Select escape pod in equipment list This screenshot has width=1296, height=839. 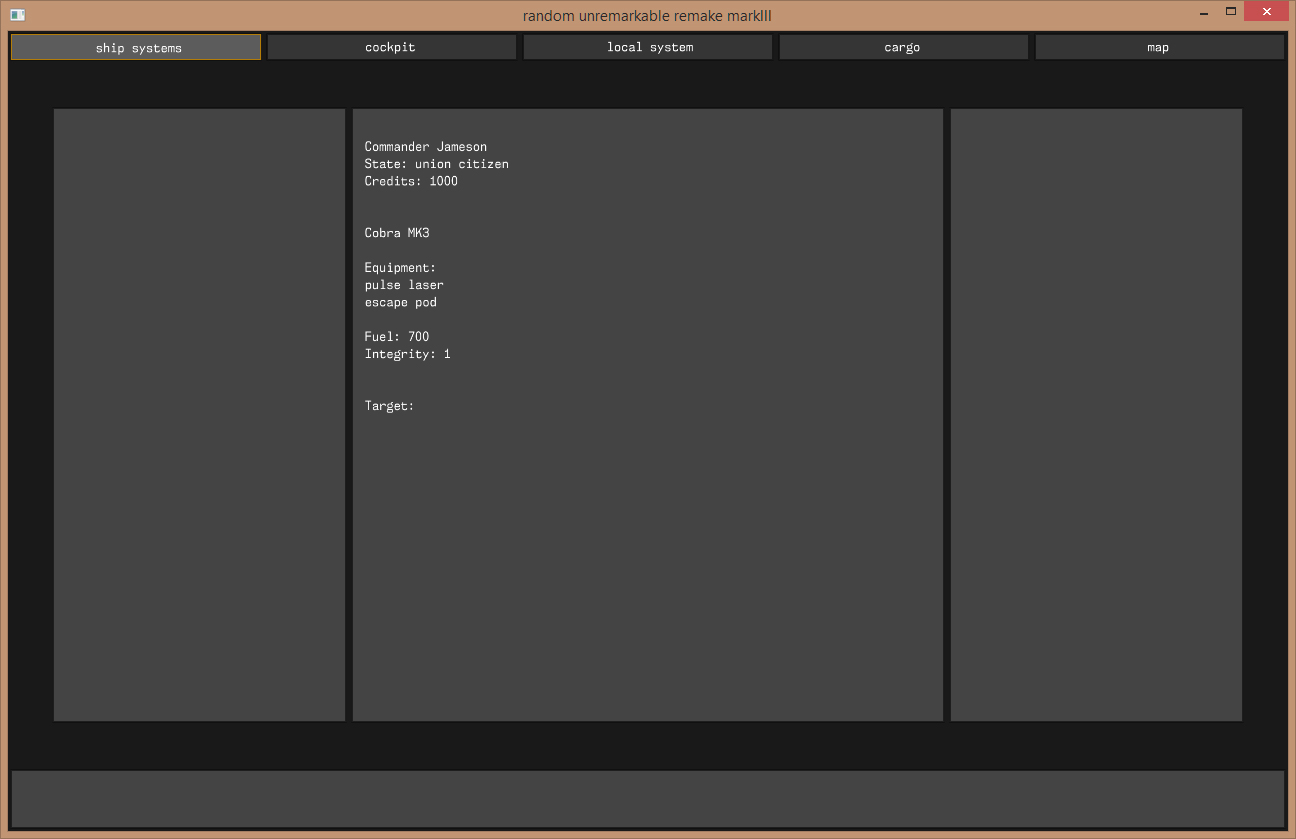(400, 302)
